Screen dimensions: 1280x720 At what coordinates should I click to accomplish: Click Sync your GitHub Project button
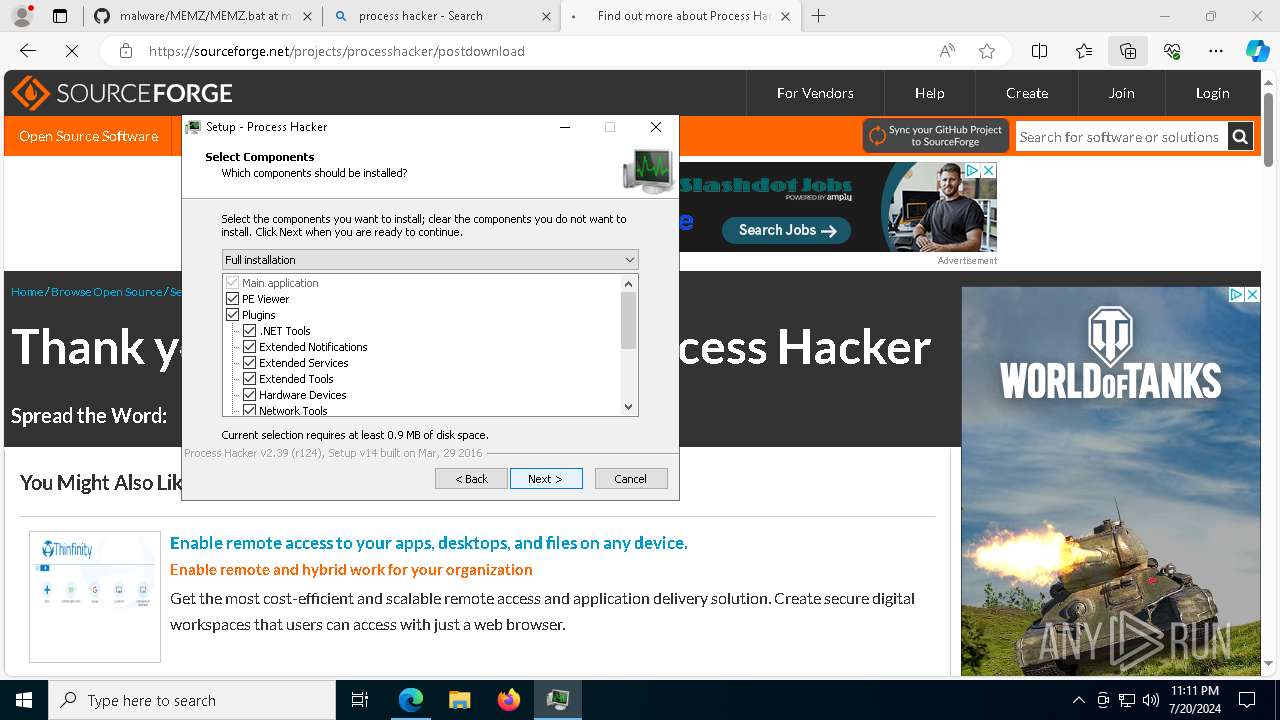(936, 136)
